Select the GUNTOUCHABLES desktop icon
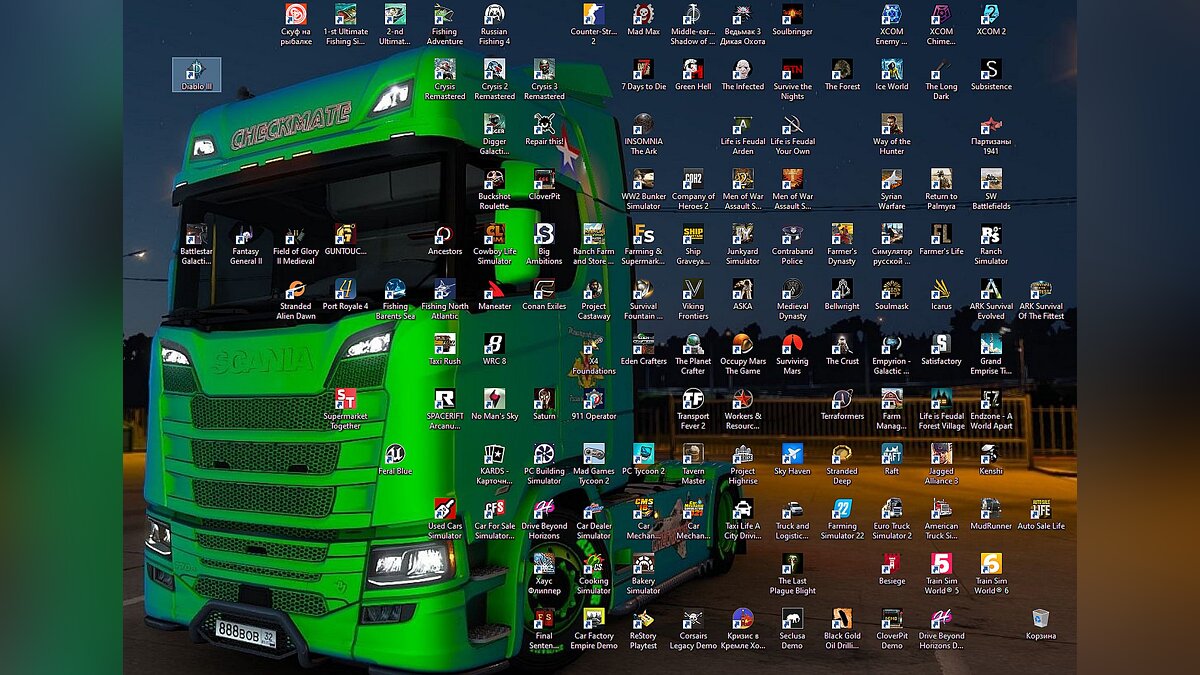Image resolution: width=1200 pixels, height=675 pixels. pyautogui.click(x=345, y=240)
